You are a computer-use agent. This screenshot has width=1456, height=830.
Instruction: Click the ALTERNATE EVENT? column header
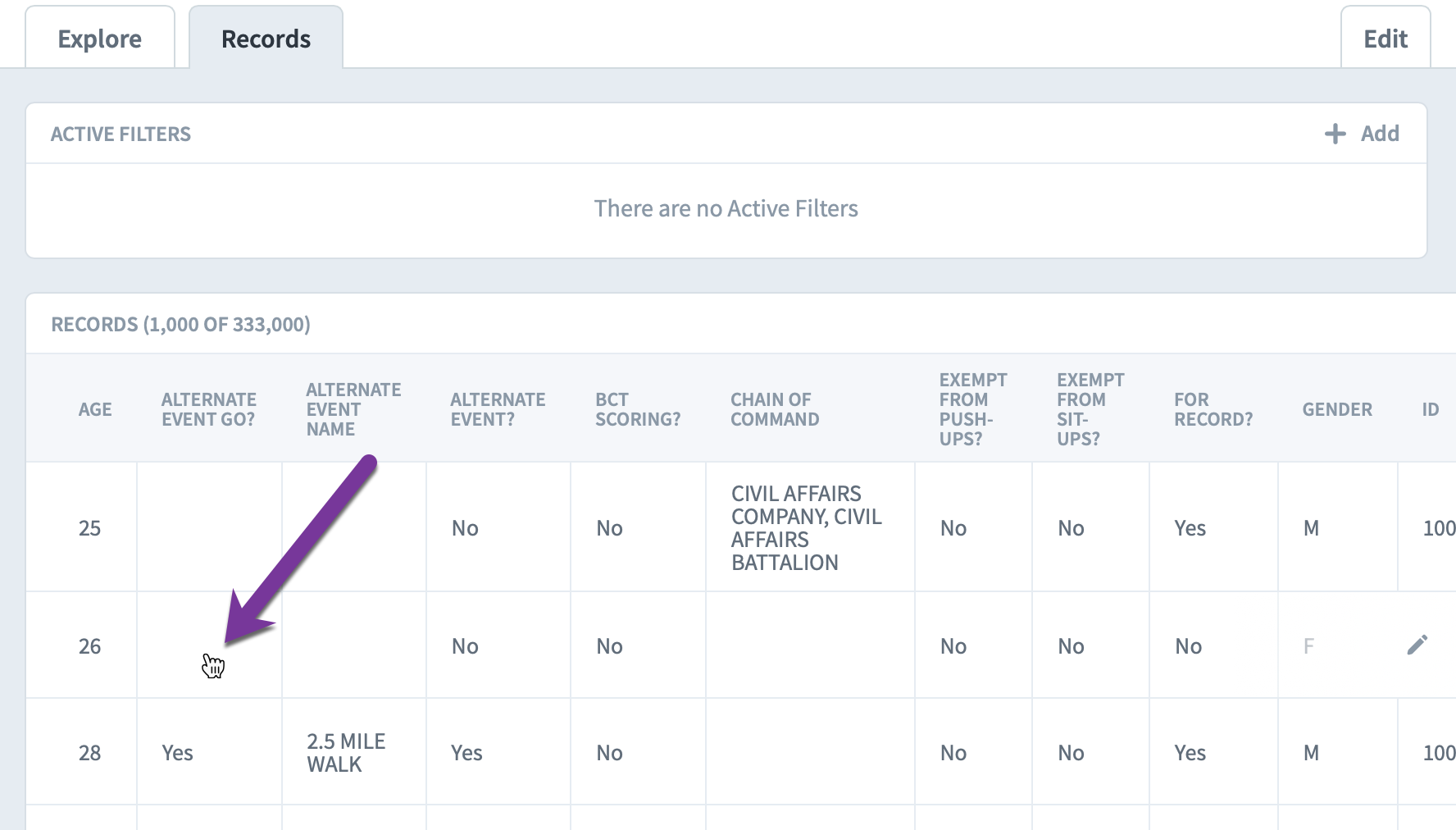coord(498,409)
